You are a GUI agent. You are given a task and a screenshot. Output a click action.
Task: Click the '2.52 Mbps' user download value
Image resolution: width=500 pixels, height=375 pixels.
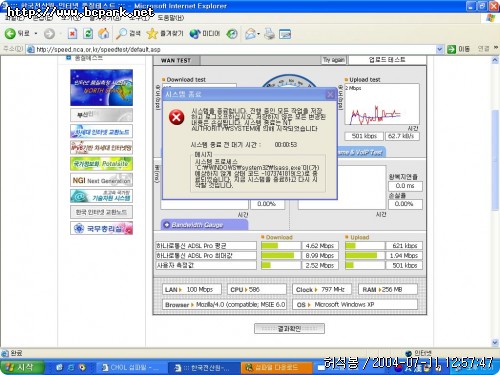(x=320, y=265)
